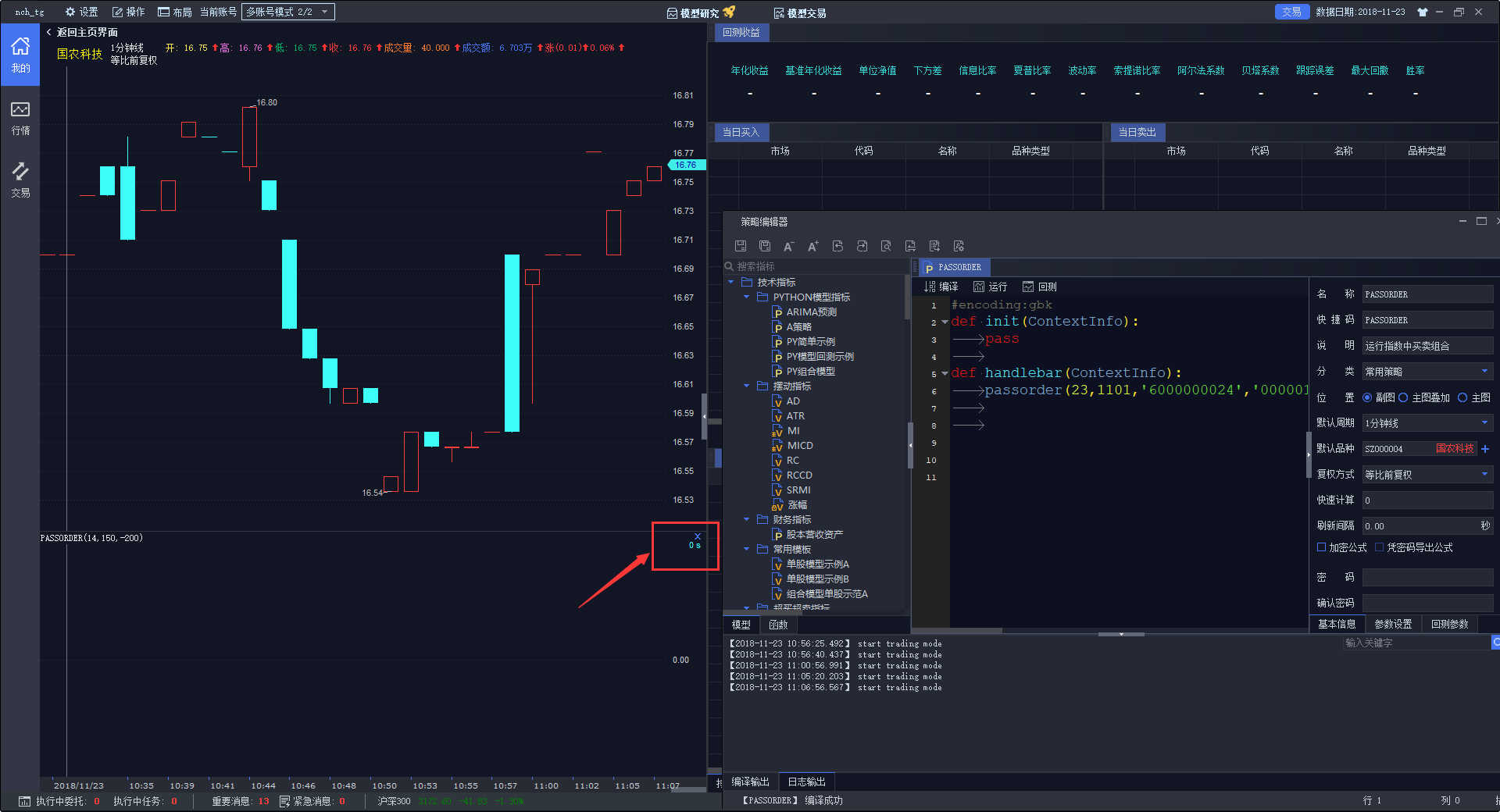Click the 我的 home sidebar icon

click(20, 55)
